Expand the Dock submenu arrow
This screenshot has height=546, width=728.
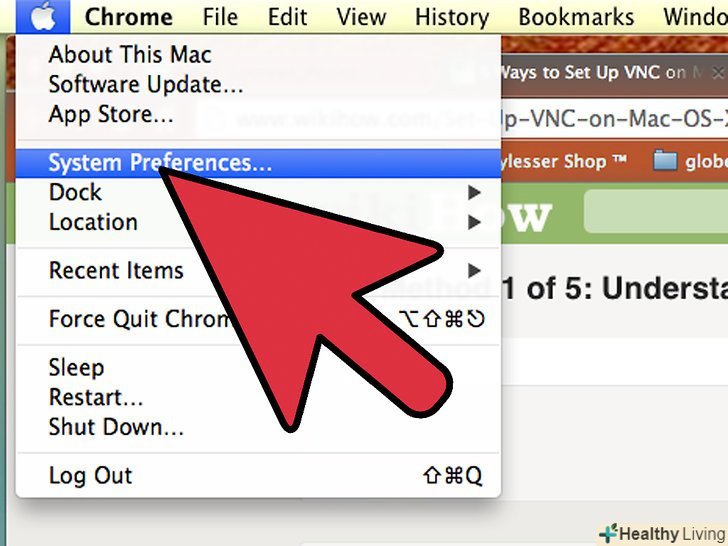click(474, 192)
